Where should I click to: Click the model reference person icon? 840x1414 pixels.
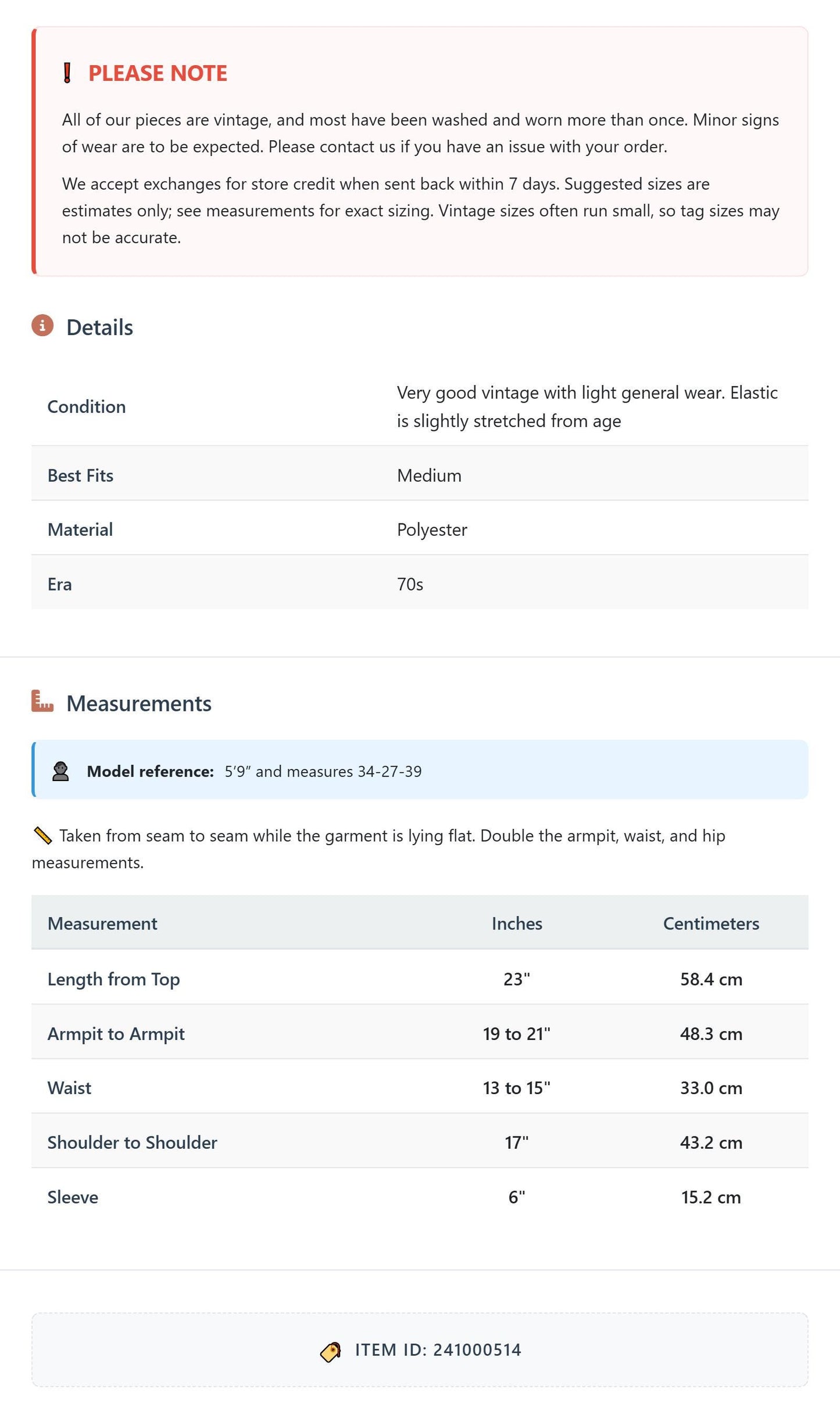pyautogui.click(x=60, y=771)
